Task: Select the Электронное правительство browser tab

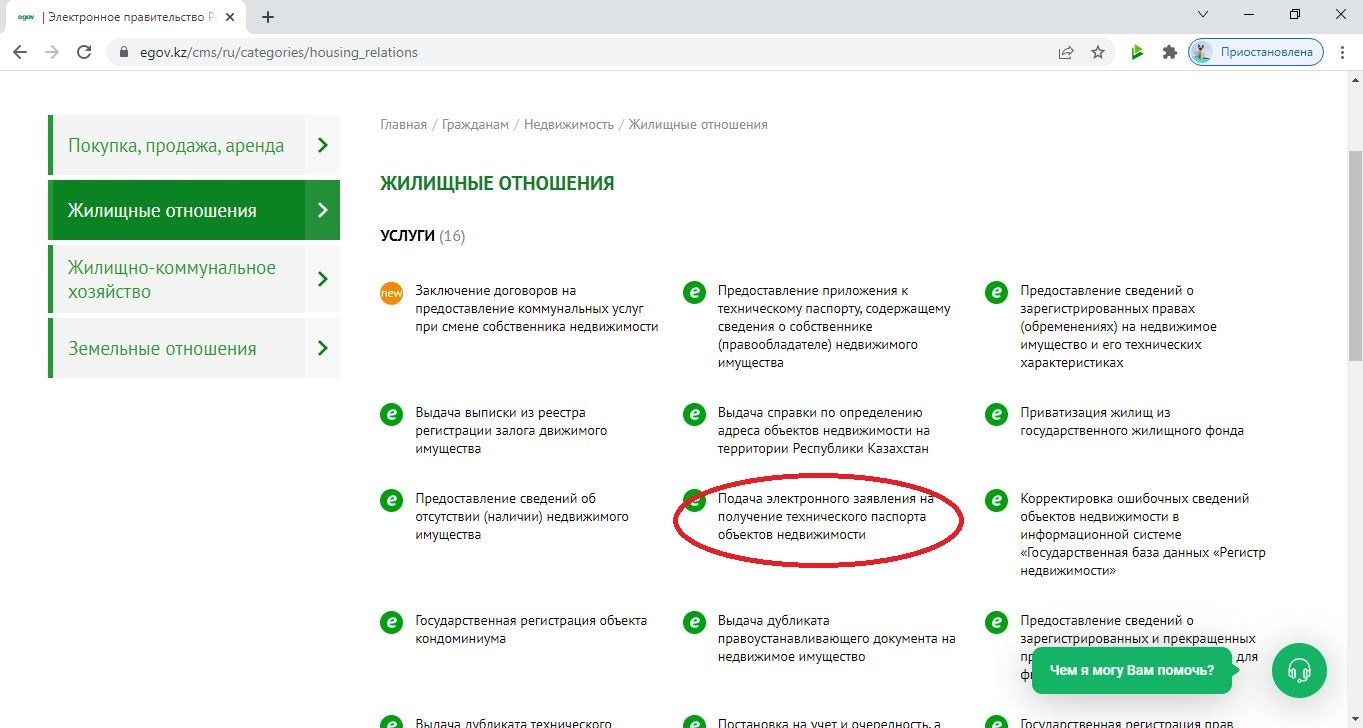Action: 125,17
